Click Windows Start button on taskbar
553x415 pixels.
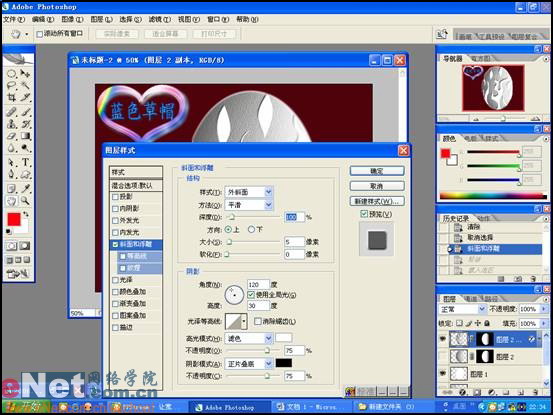point(25,407)
